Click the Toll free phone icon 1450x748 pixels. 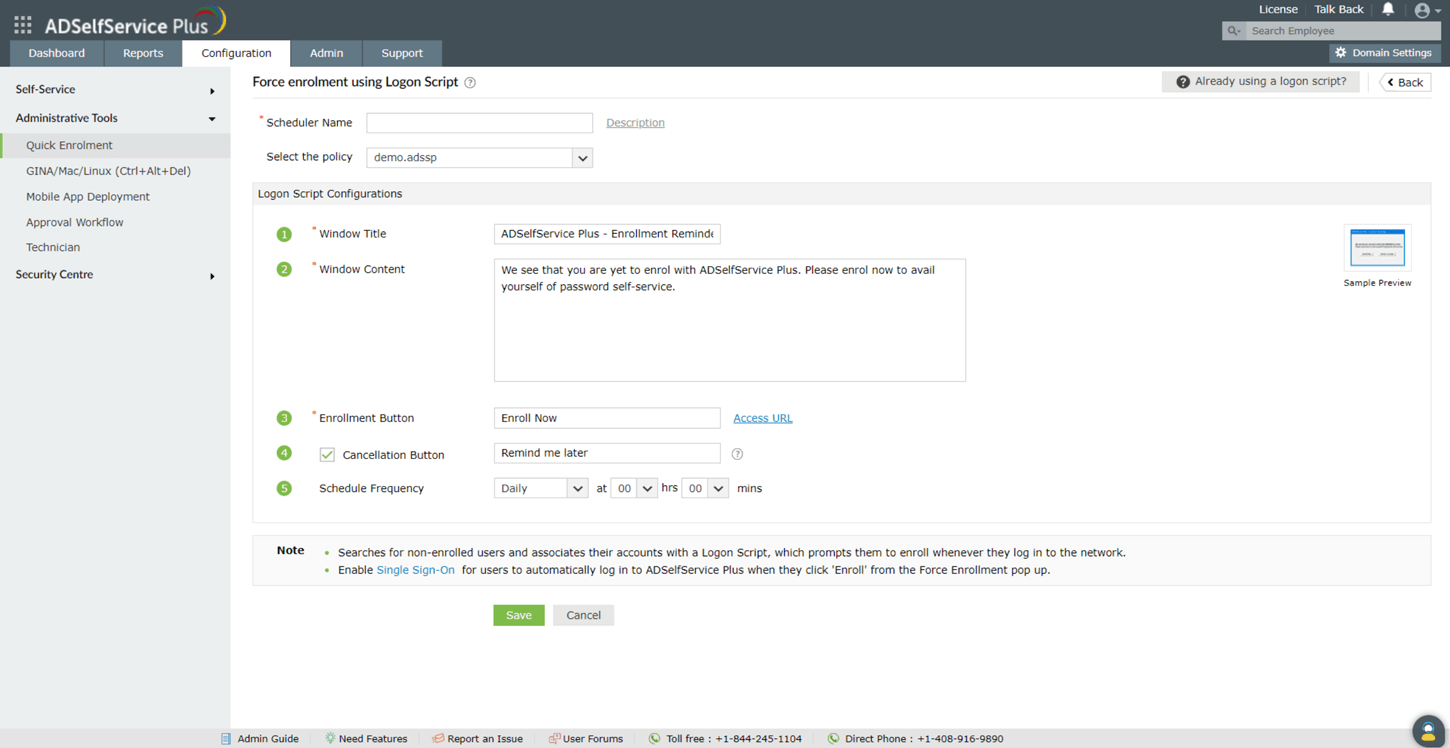coord(654,739)
